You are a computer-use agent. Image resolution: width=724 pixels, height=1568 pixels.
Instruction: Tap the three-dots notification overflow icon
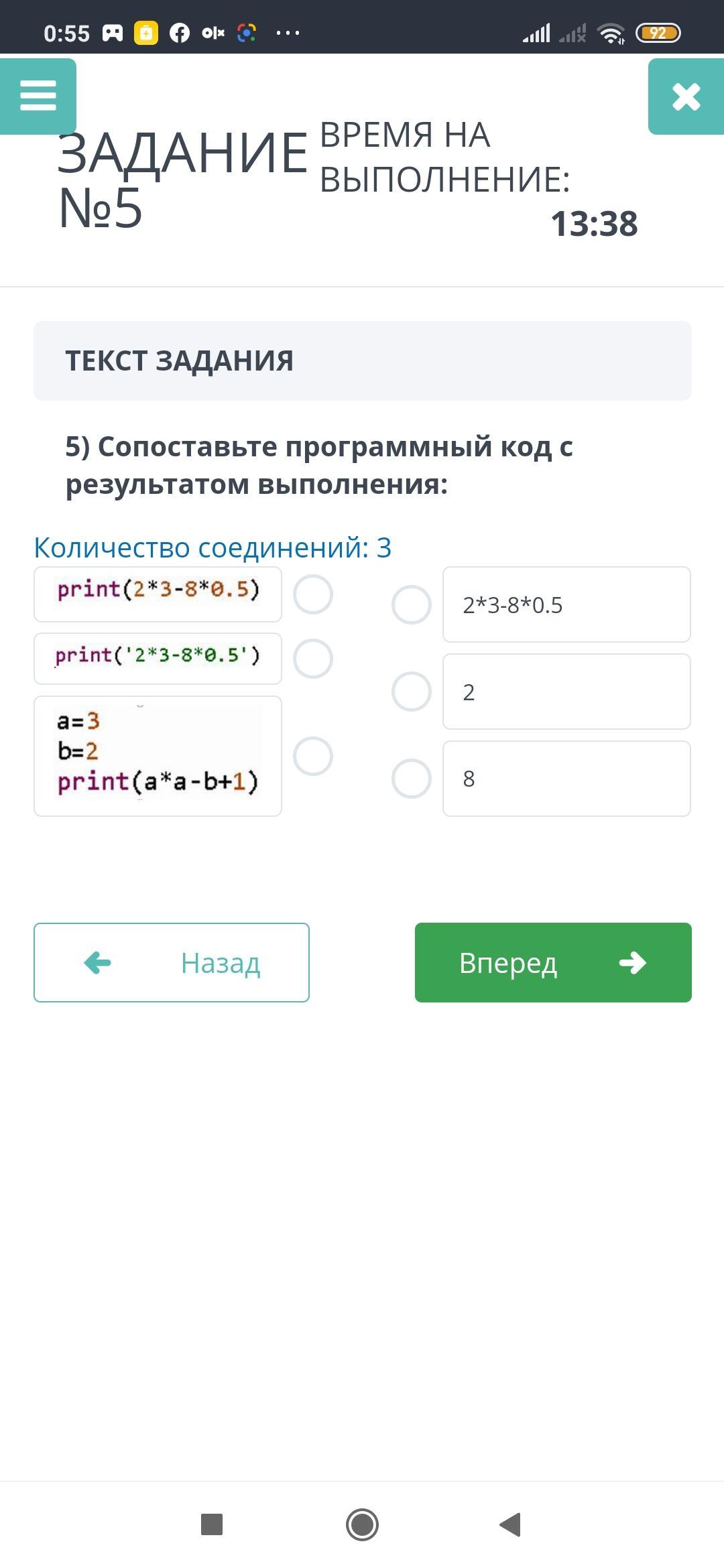[288, 33]
